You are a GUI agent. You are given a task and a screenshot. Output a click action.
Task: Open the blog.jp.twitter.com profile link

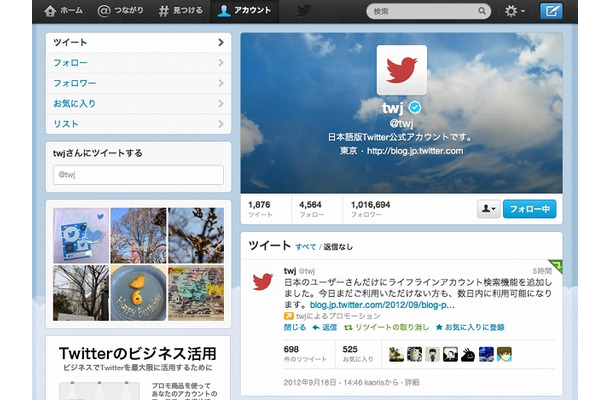(415, 151)
